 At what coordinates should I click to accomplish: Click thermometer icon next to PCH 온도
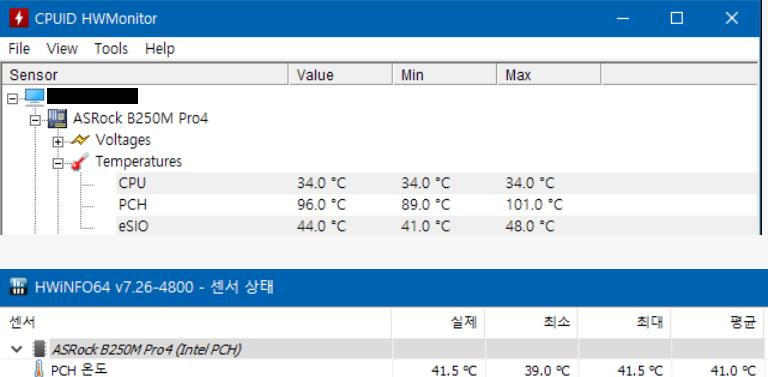pyautogui.click(x=39, y=369)
